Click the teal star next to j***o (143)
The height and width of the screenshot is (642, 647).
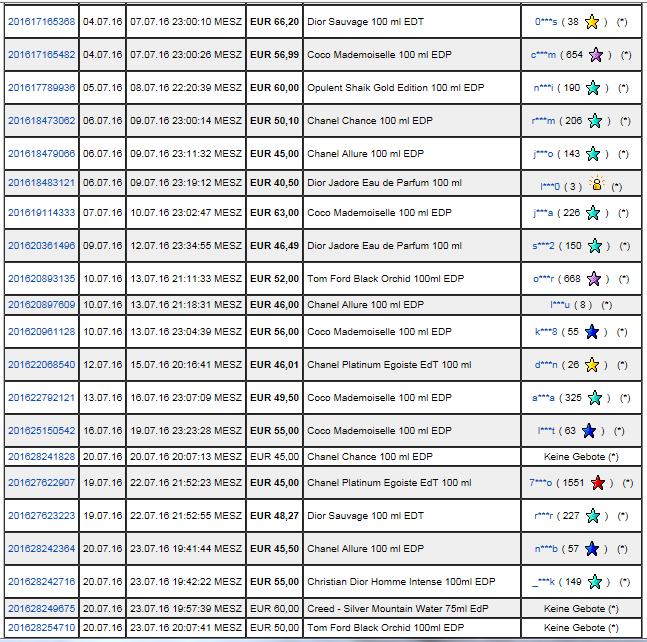[593, 153]
